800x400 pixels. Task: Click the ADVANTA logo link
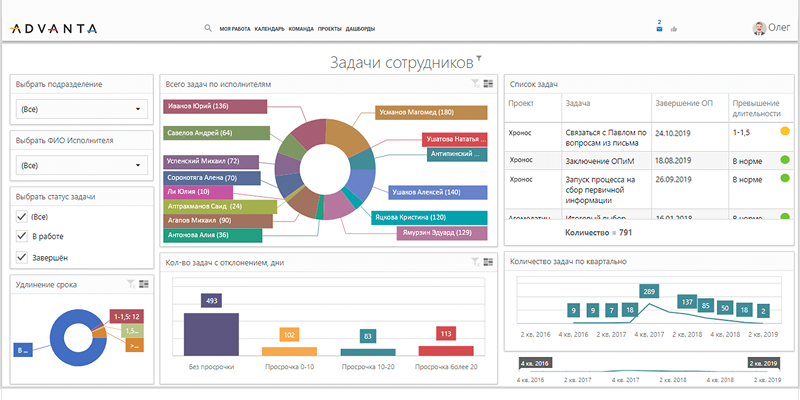click(x=50, y=29)
